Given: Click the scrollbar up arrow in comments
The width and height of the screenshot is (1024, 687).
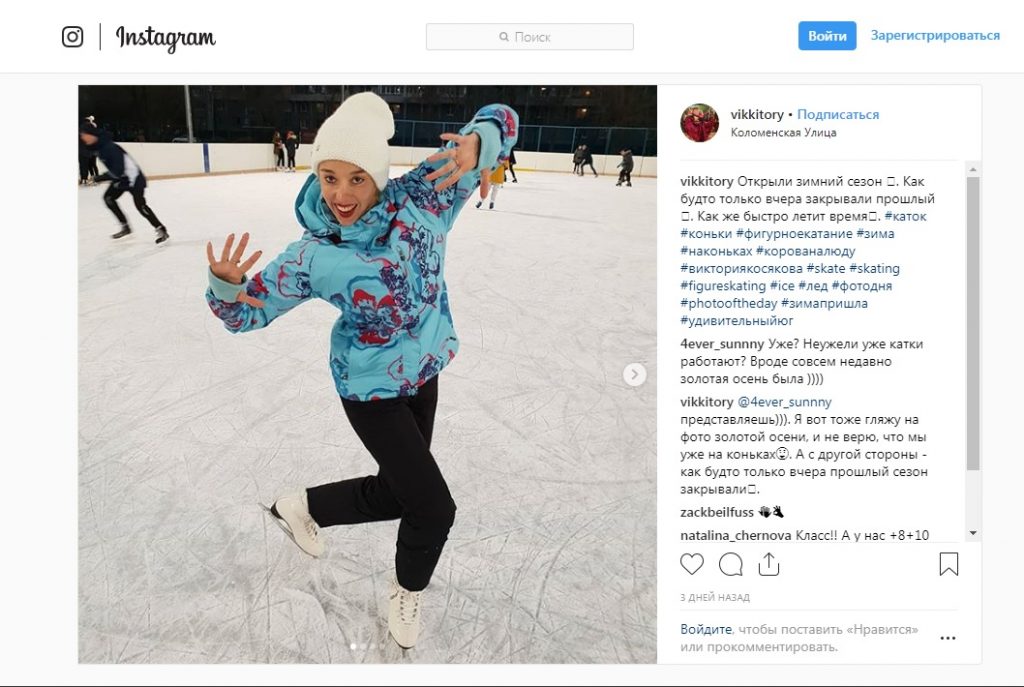Looking at the screenshot, I should point(973,169).
